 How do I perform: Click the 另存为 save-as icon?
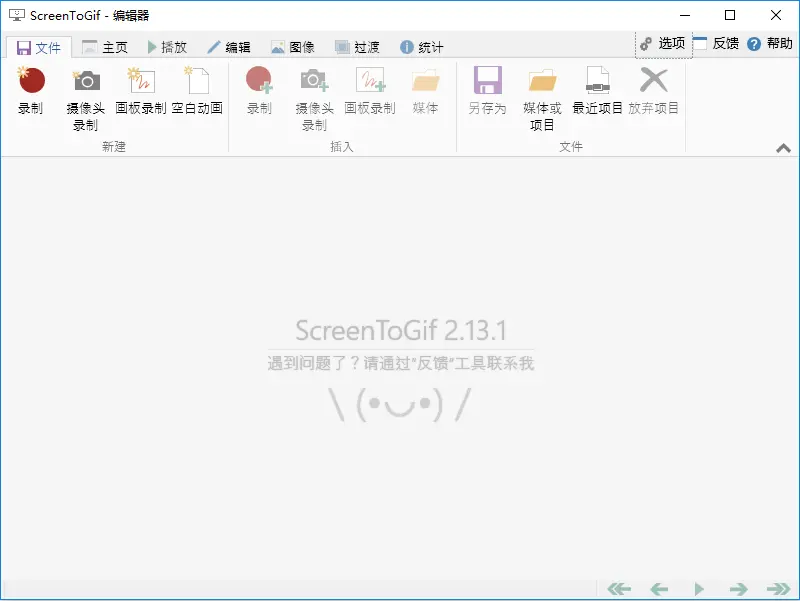487,82
